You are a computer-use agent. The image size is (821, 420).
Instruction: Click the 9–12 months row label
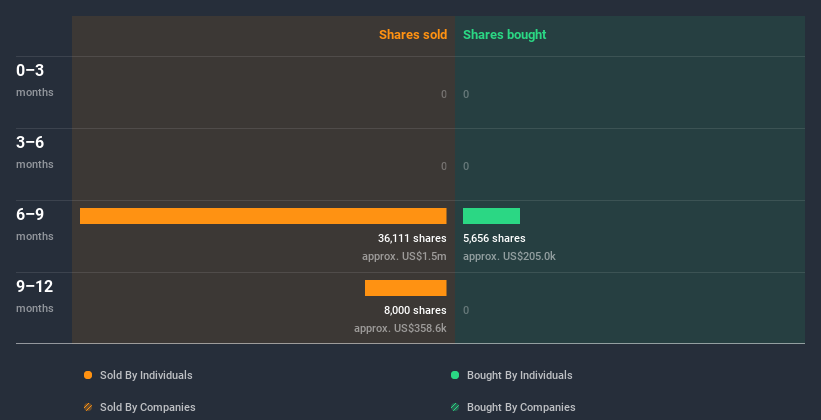click(x=35, y=296)
